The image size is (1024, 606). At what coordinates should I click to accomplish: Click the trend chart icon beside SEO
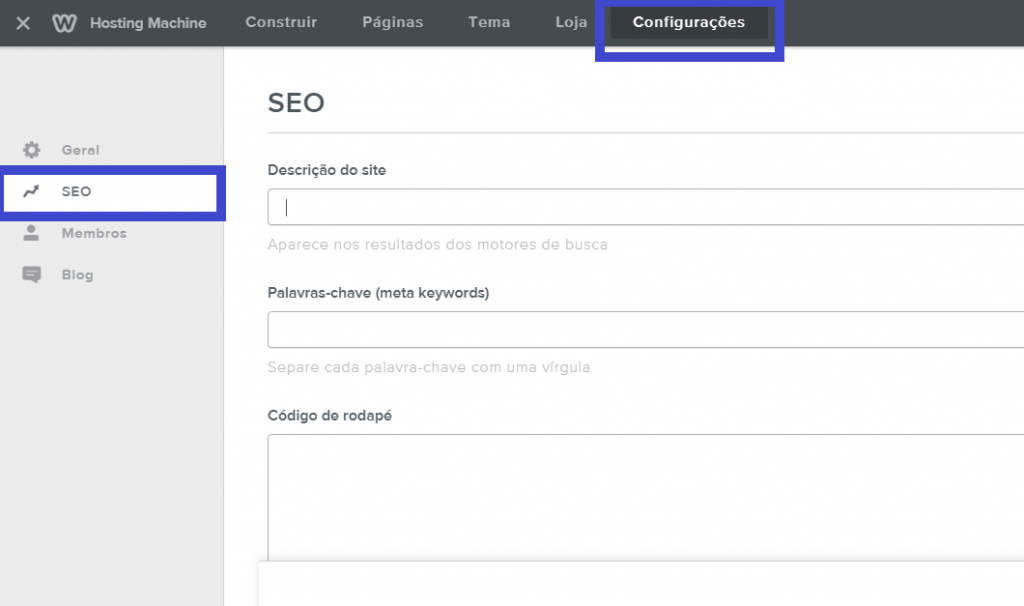click(32, 191)
